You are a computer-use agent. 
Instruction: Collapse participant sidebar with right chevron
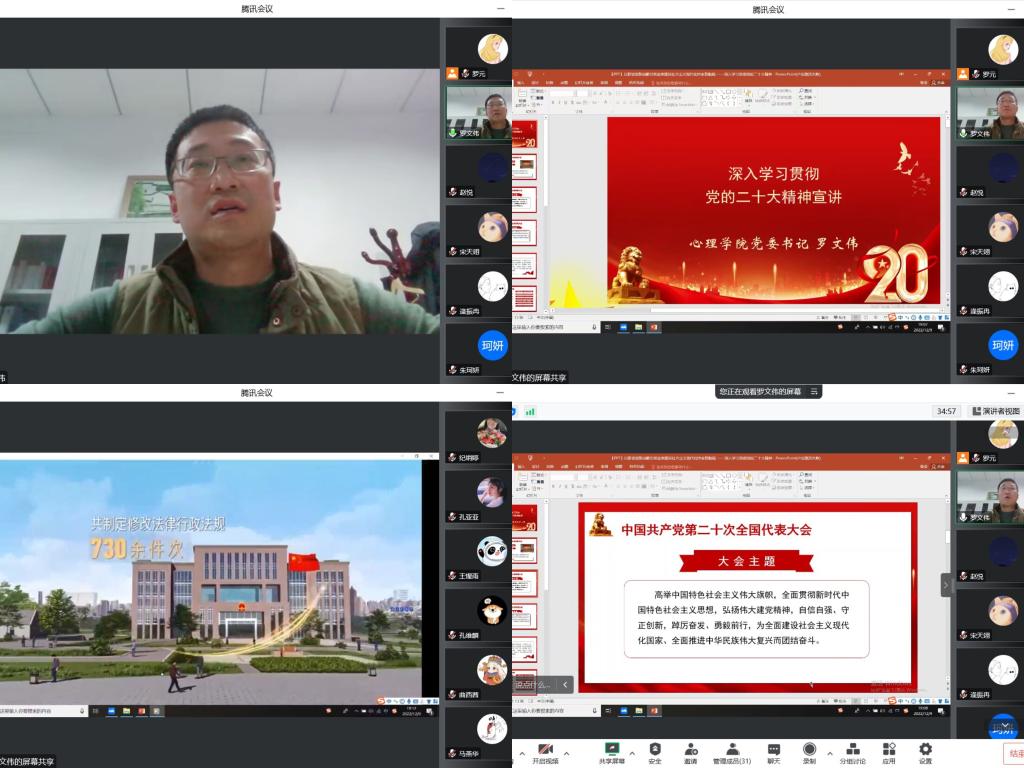tap(946, 584)
